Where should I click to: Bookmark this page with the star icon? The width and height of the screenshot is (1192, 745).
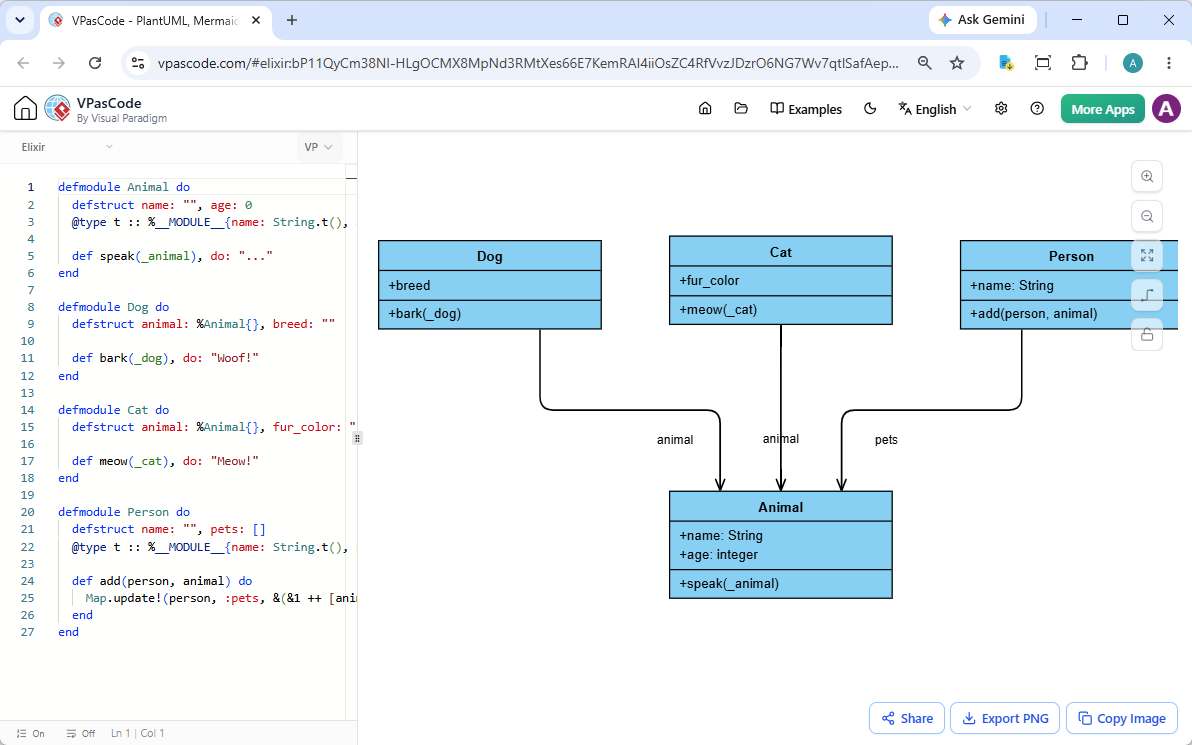[x=957, y=63]
